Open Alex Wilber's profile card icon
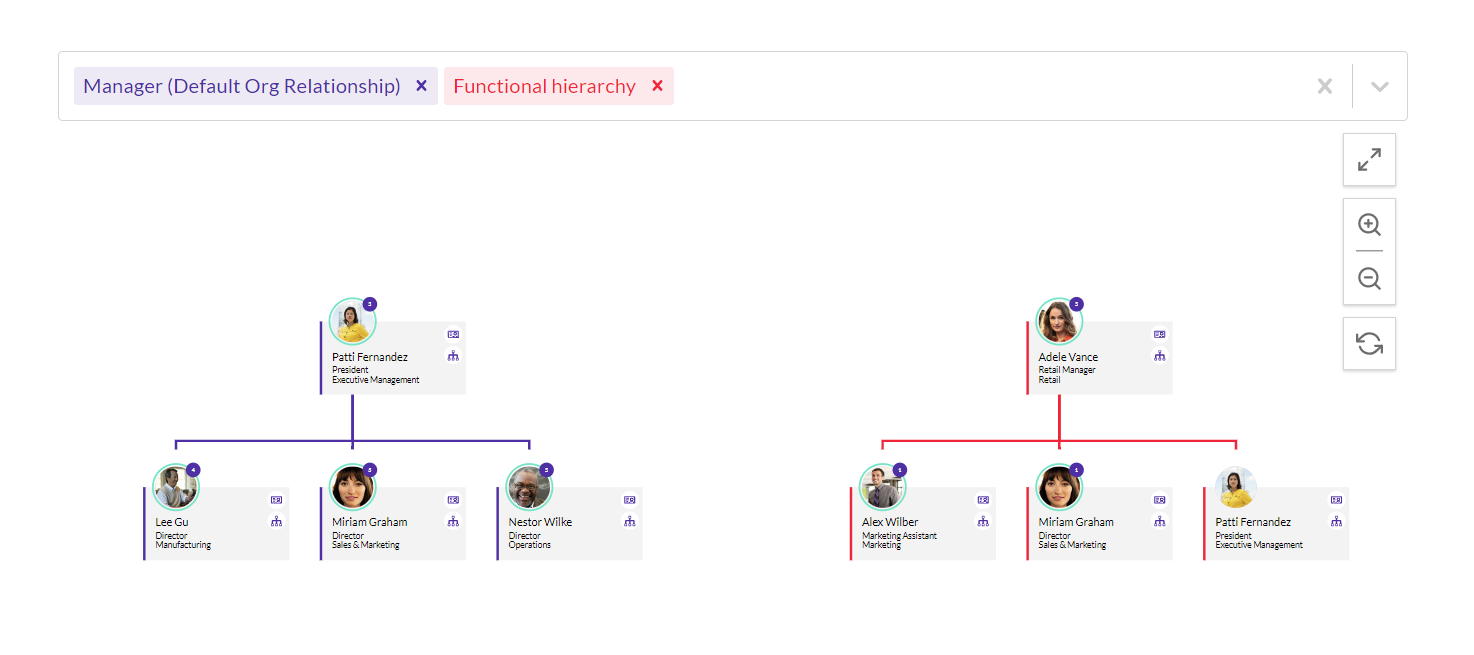Image resolution: width=1474 pixels, height=655 pixels. click(982, 500)
